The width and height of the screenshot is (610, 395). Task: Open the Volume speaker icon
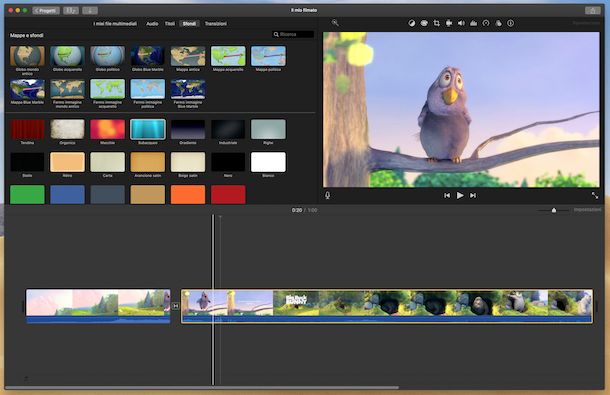click(x=461, y=23)
